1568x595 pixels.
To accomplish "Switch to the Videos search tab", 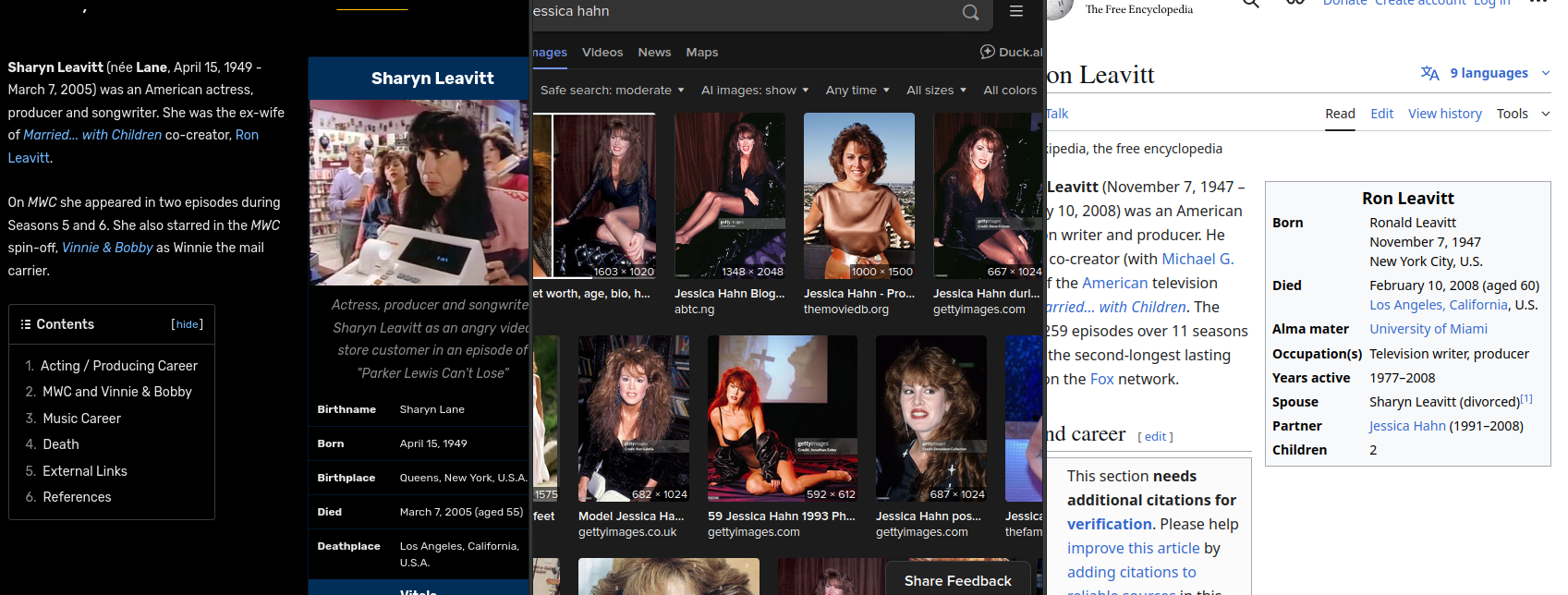I will pos(602,52).
